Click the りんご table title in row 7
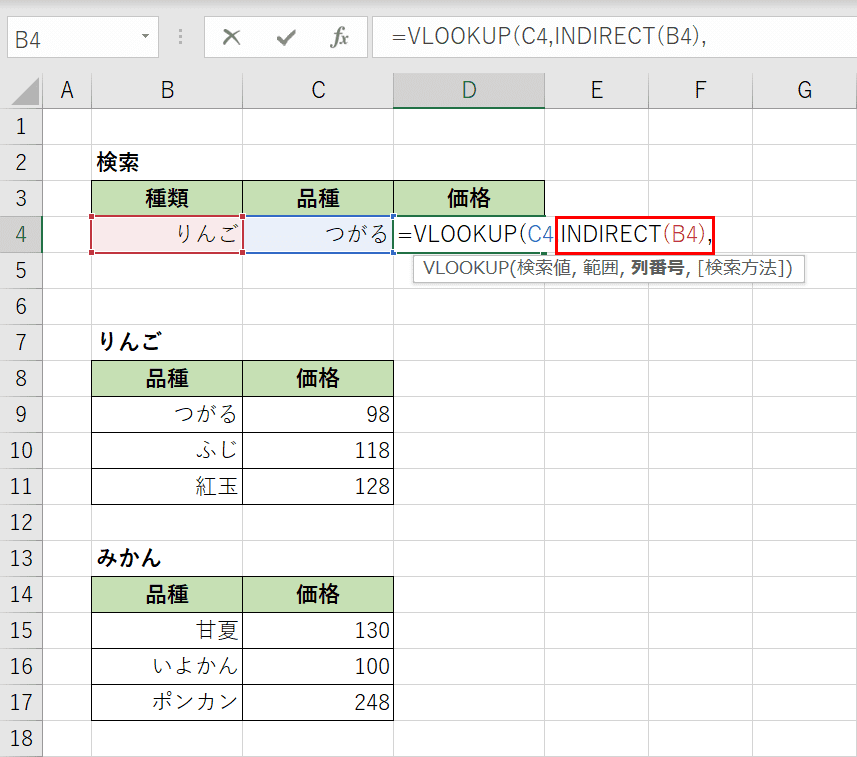857x757 pixels. [129, 342]
